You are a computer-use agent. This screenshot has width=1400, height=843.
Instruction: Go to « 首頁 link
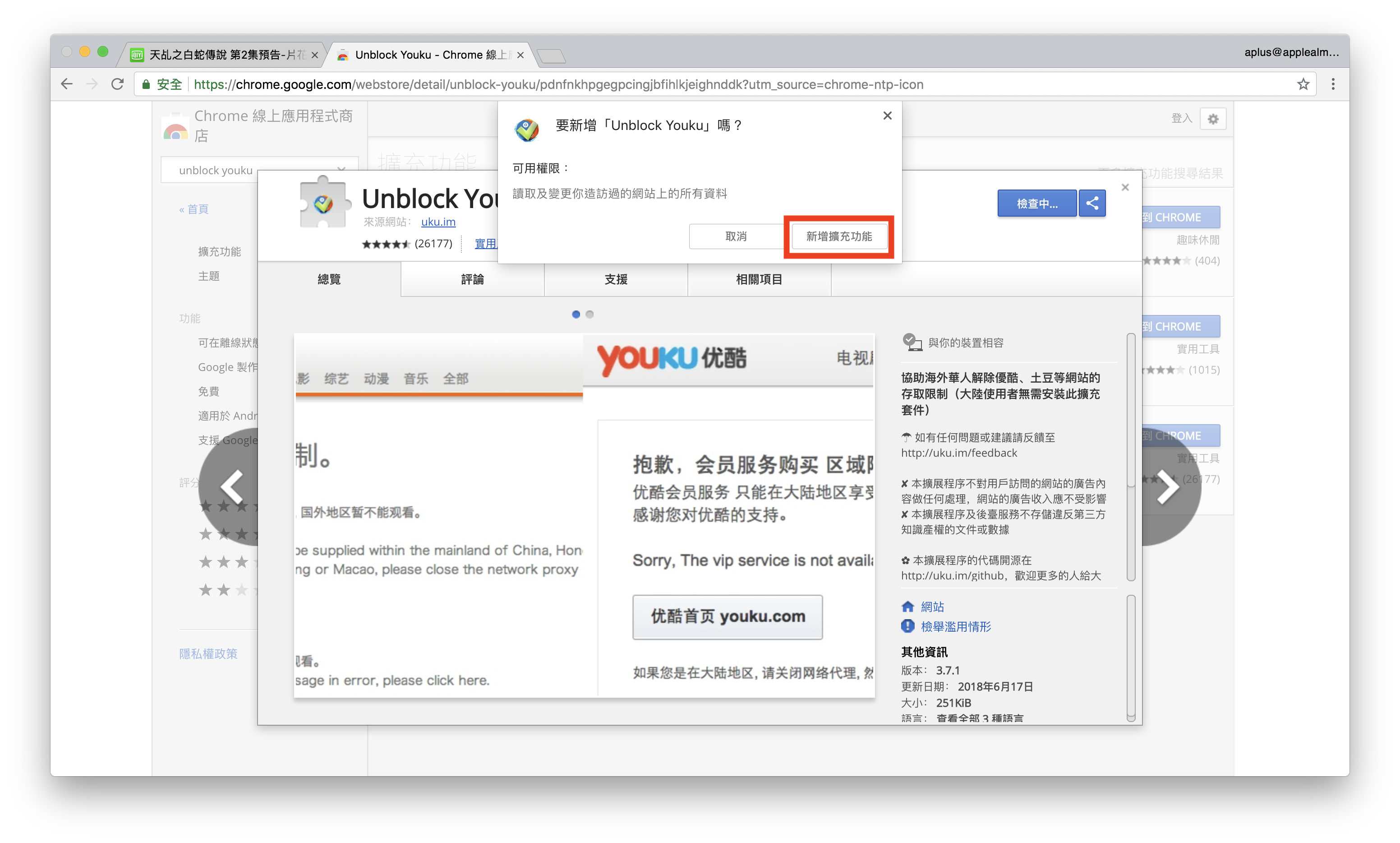pyautogui.click(x=193, y=209)
